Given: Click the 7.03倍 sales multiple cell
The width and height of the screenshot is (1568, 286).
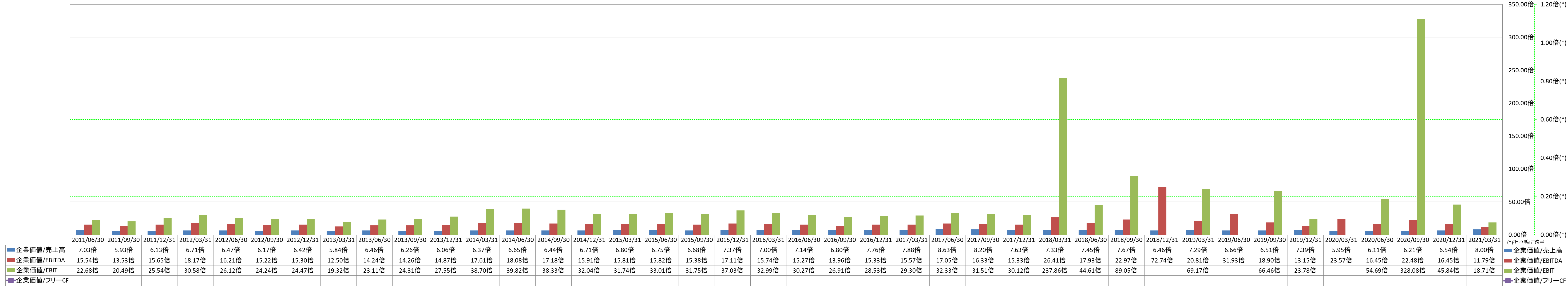Looking at the screenshot, I should tap(88, 250).
